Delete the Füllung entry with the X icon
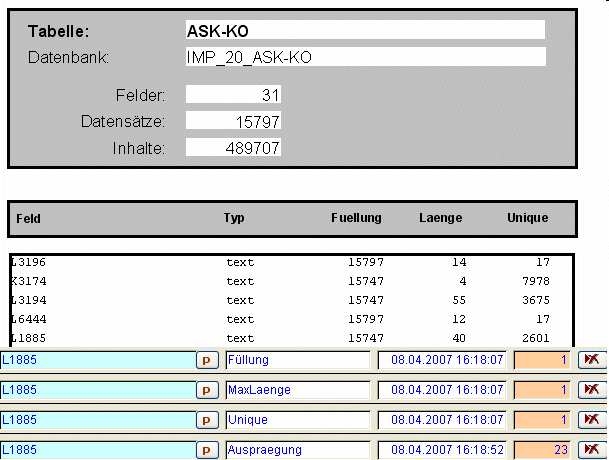This screenshot has height=460, width=609. pyautogui.click(x=591, y=359)
